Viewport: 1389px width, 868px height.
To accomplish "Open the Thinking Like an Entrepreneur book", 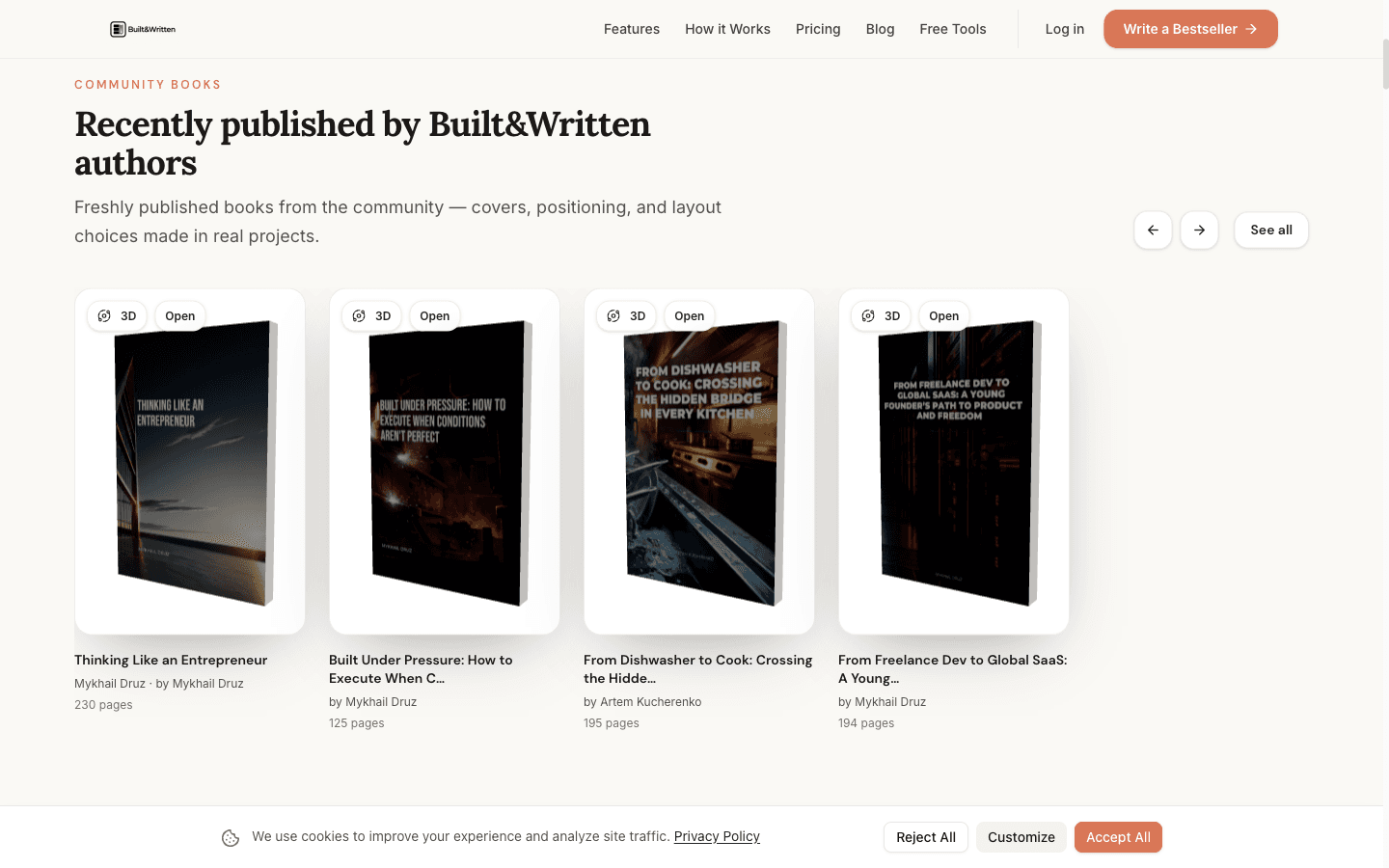I will pos(179,315).
